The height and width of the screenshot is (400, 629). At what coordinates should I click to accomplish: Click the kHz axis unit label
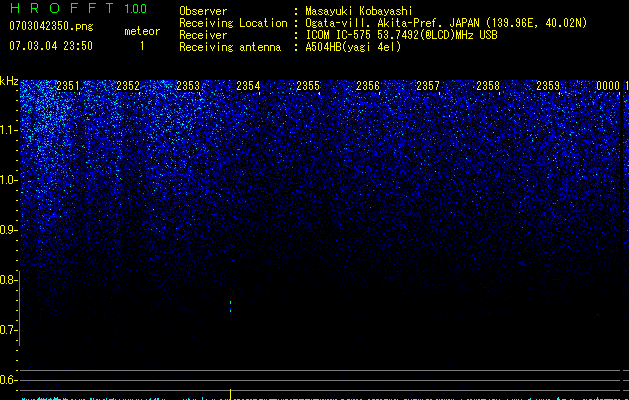(x=9, y=81)
